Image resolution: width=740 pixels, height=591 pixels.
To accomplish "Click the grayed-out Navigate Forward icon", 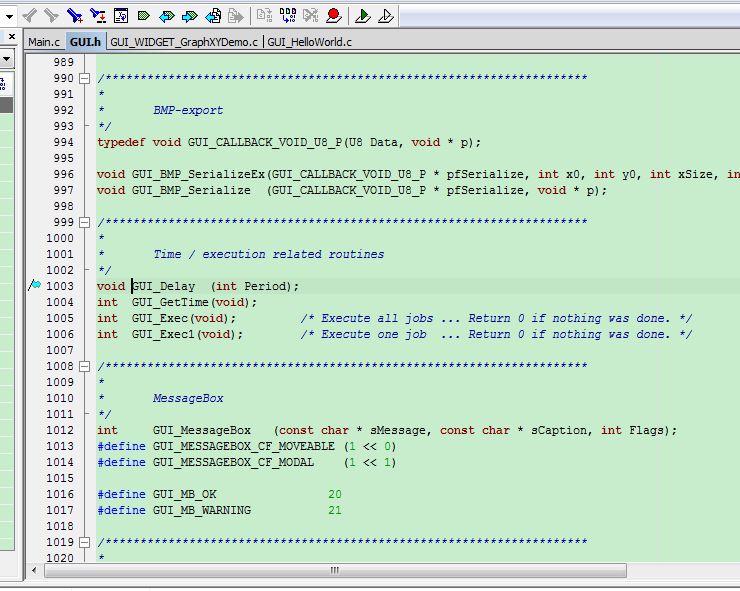I will pyautogui.click(x=235, y=16).
